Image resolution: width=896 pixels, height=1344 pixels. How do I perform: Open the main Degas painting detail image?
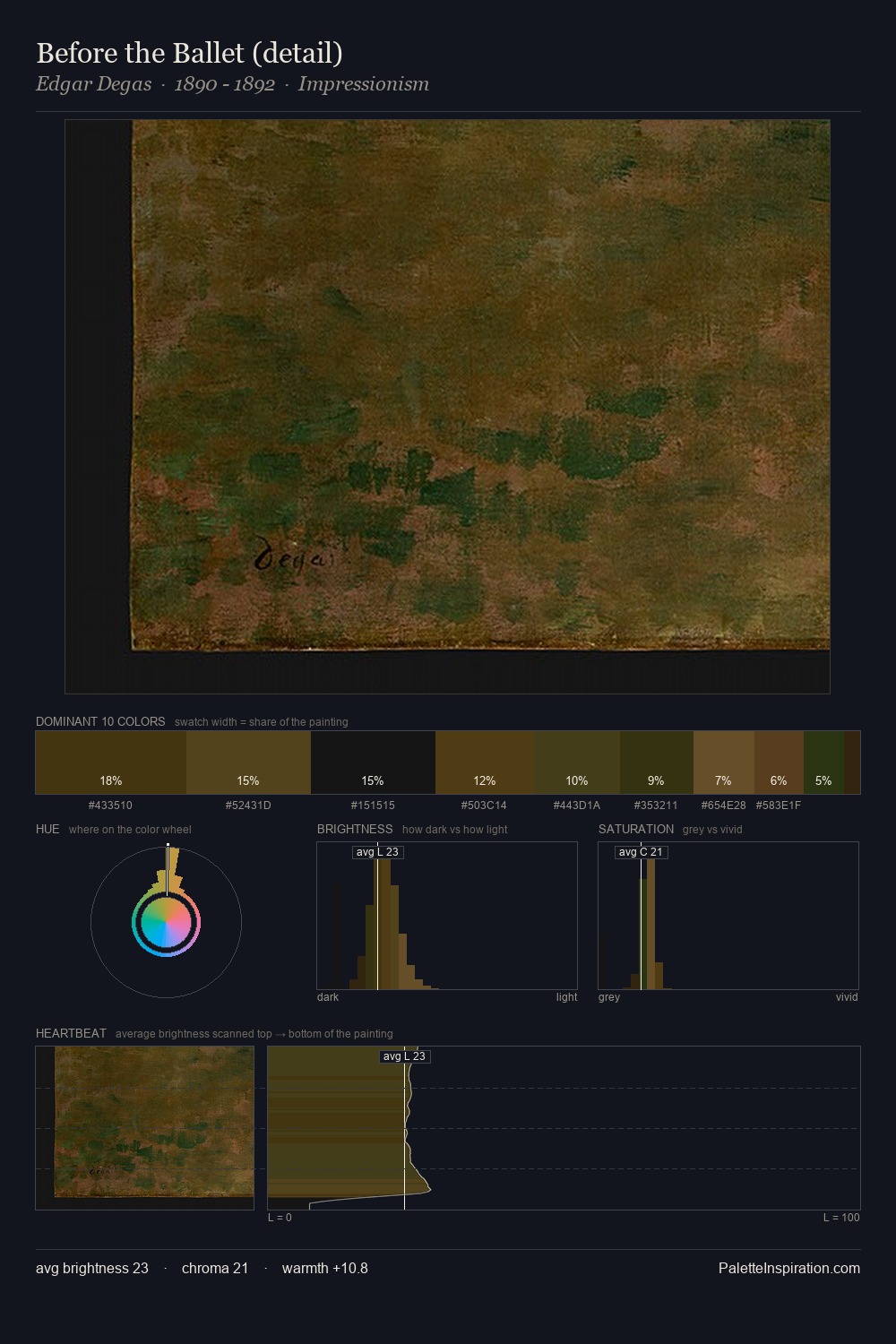point(447,407)
